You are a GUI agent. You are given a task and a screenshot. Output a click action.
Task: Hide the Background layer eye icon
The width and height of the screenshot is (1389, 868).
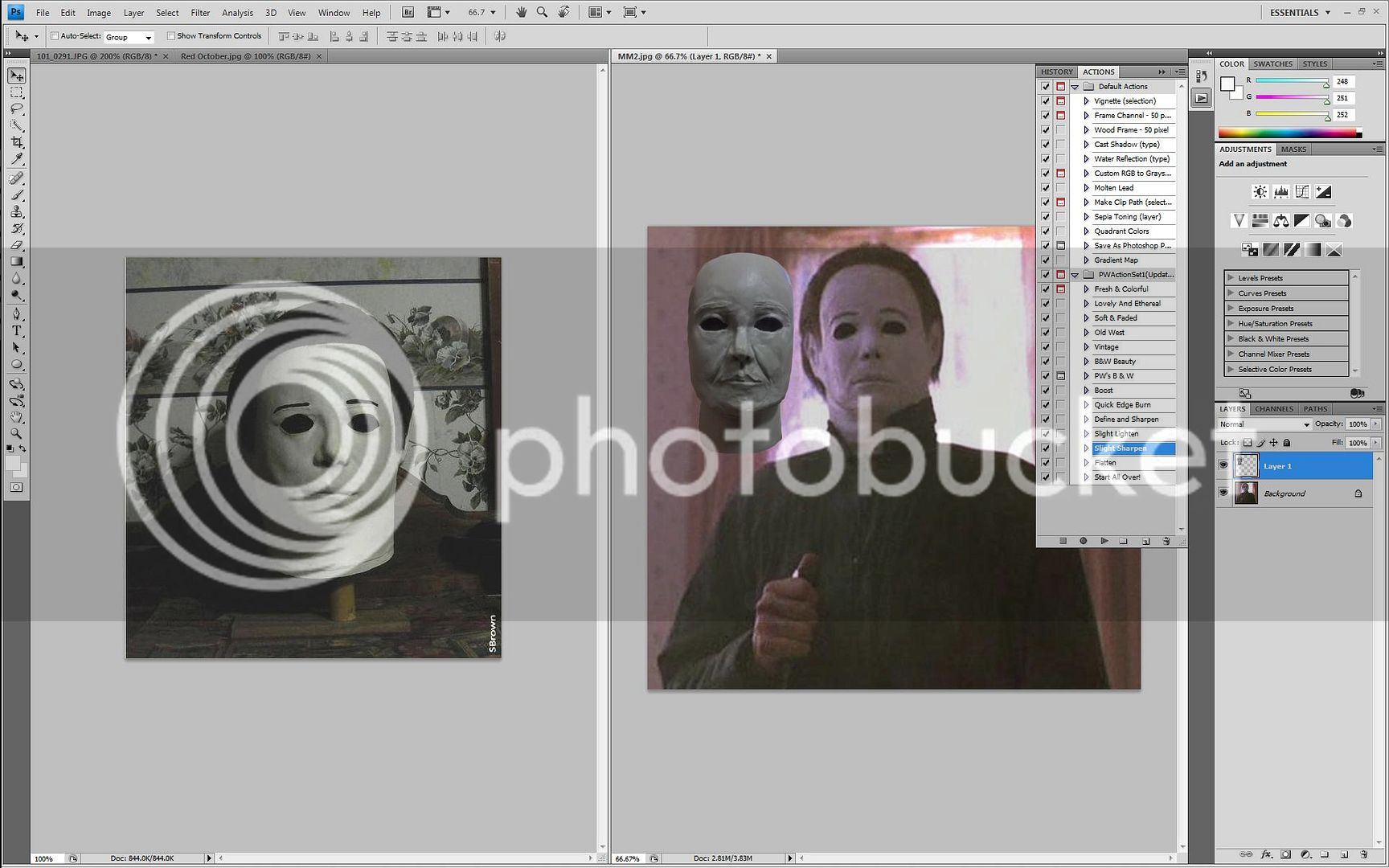pos(1223,493)
